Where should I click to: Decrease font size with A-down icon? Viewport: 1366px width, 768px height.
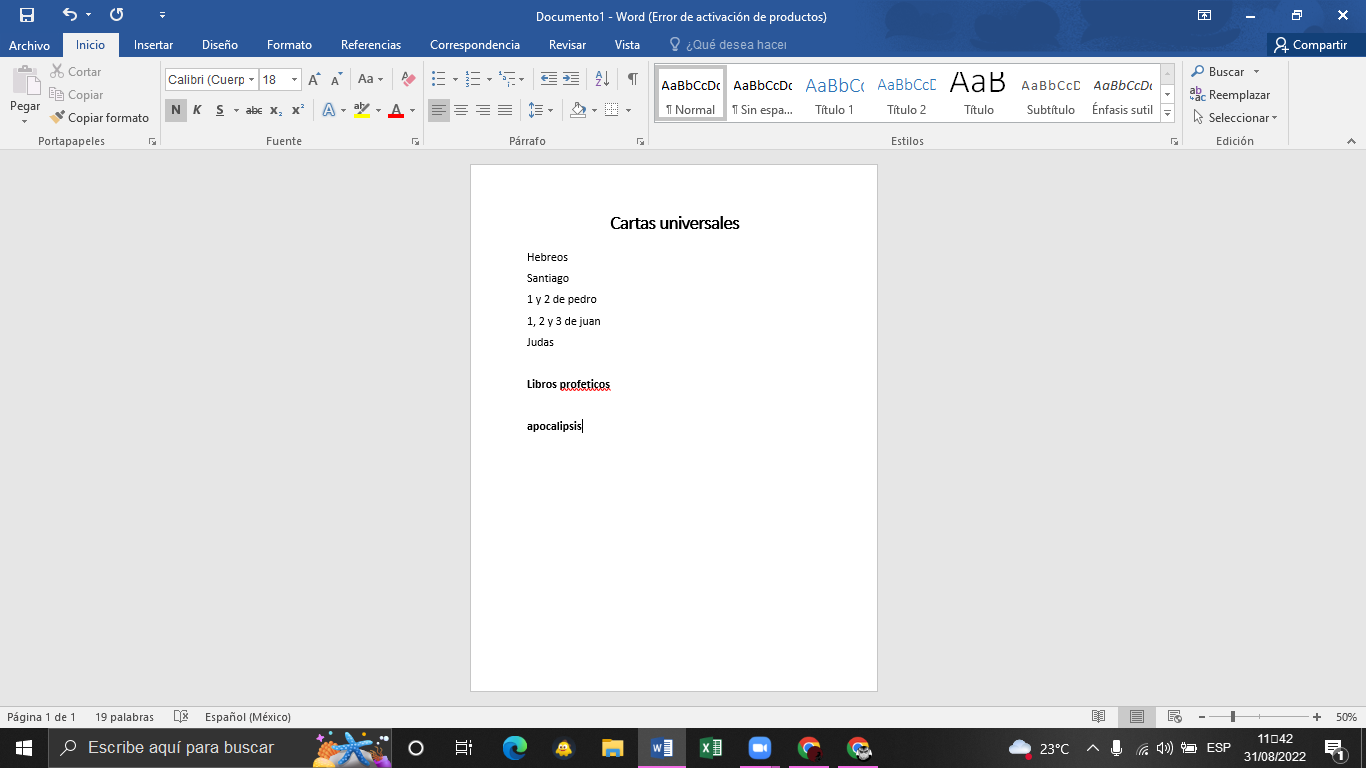click(x=337, y=79)
